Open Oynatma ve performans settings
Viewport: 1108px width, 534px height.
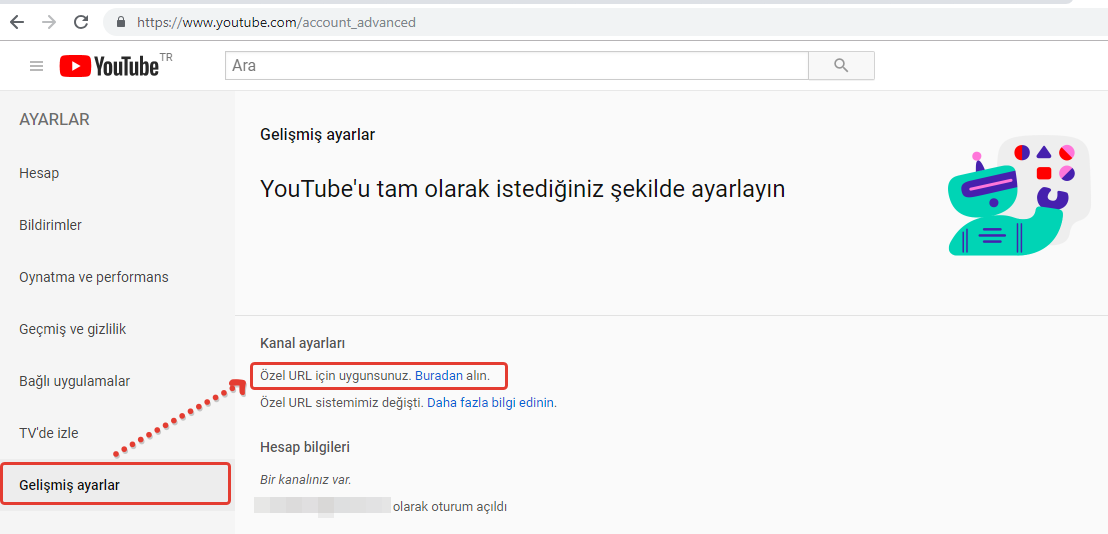point(94,277)
